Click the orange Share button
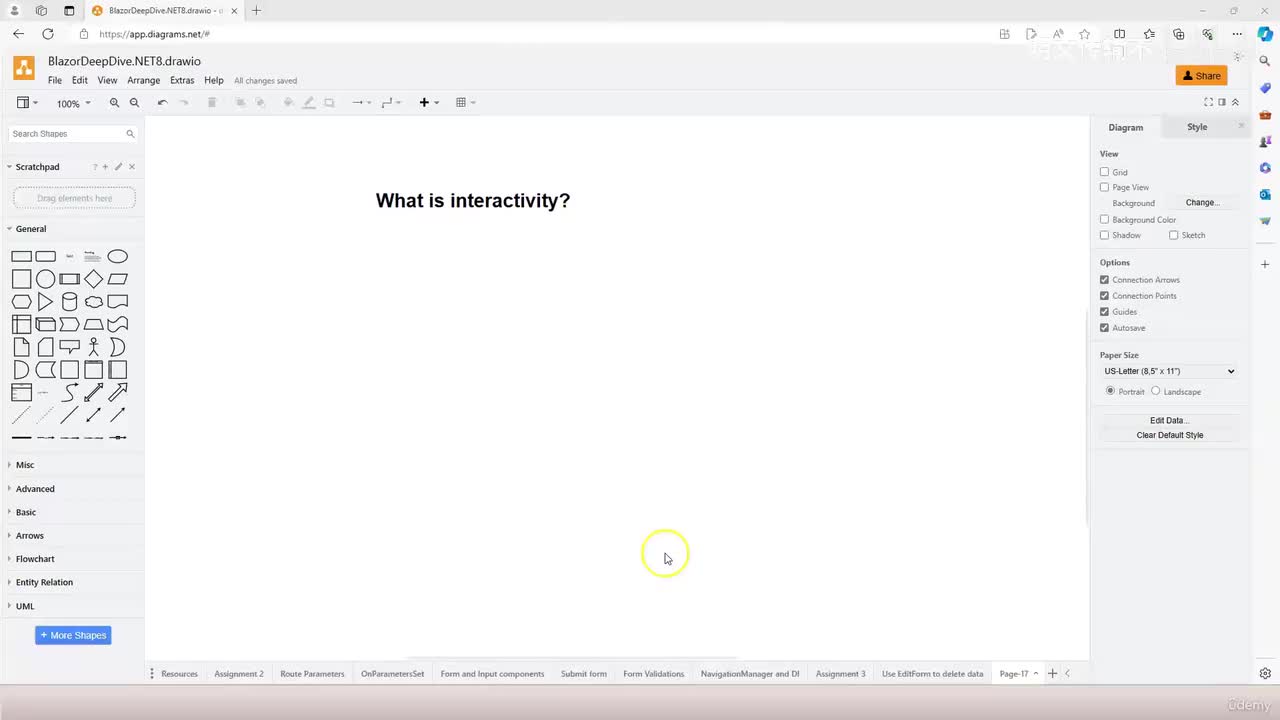 click(1201, 76)
